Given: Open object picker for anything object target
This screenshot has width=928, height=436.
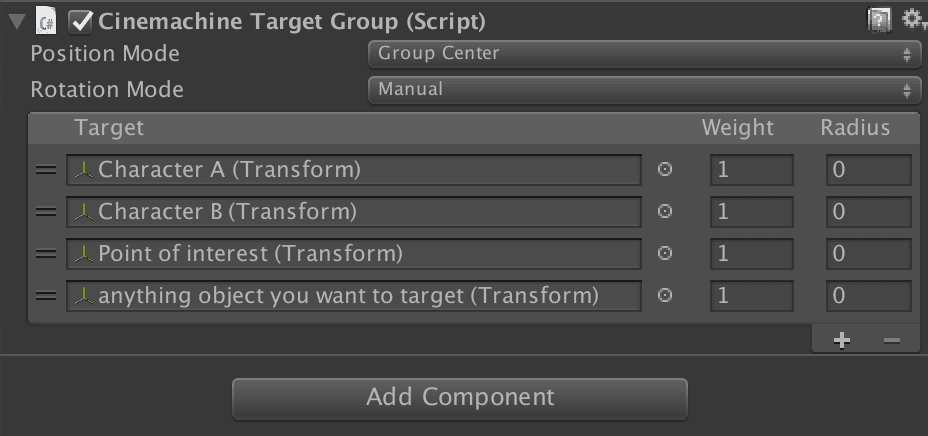Looking at the screenshot, I should coord(665,295).
